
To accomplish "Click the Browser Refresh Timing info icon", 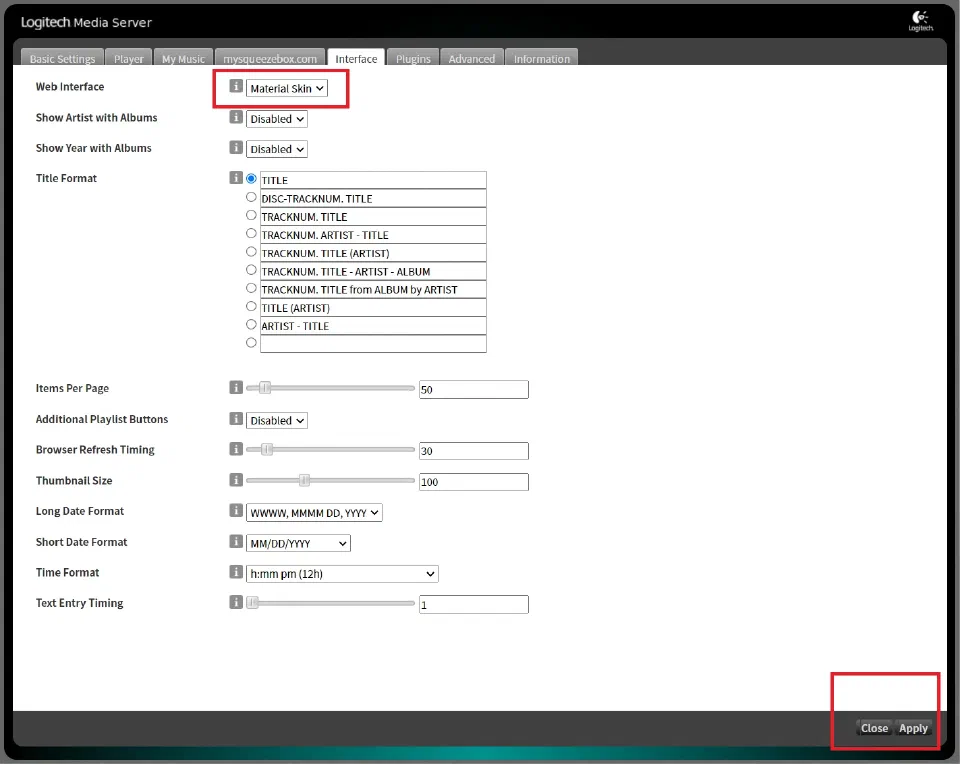I will point(236,449).
